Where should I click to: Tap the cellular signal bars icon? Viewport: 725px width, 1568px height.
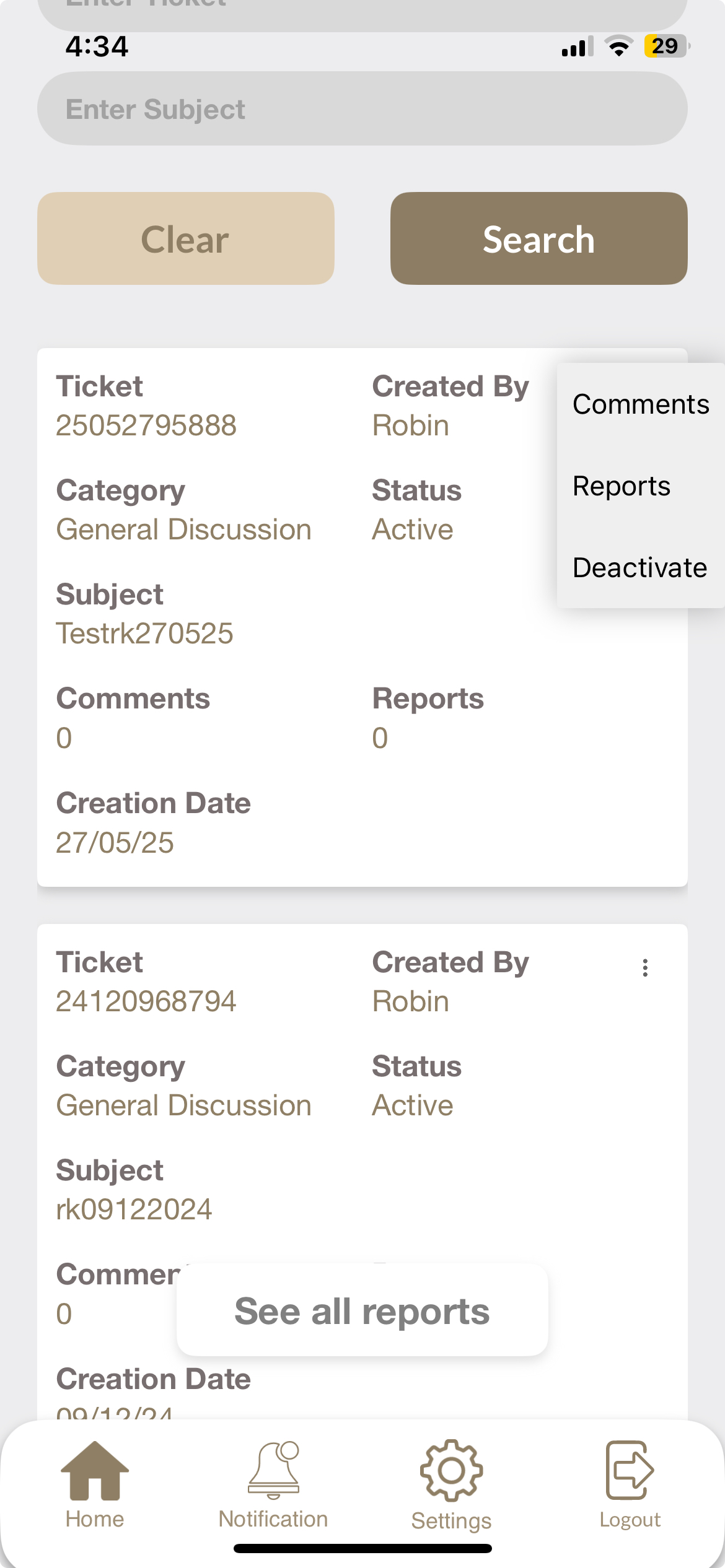[577, 47]
